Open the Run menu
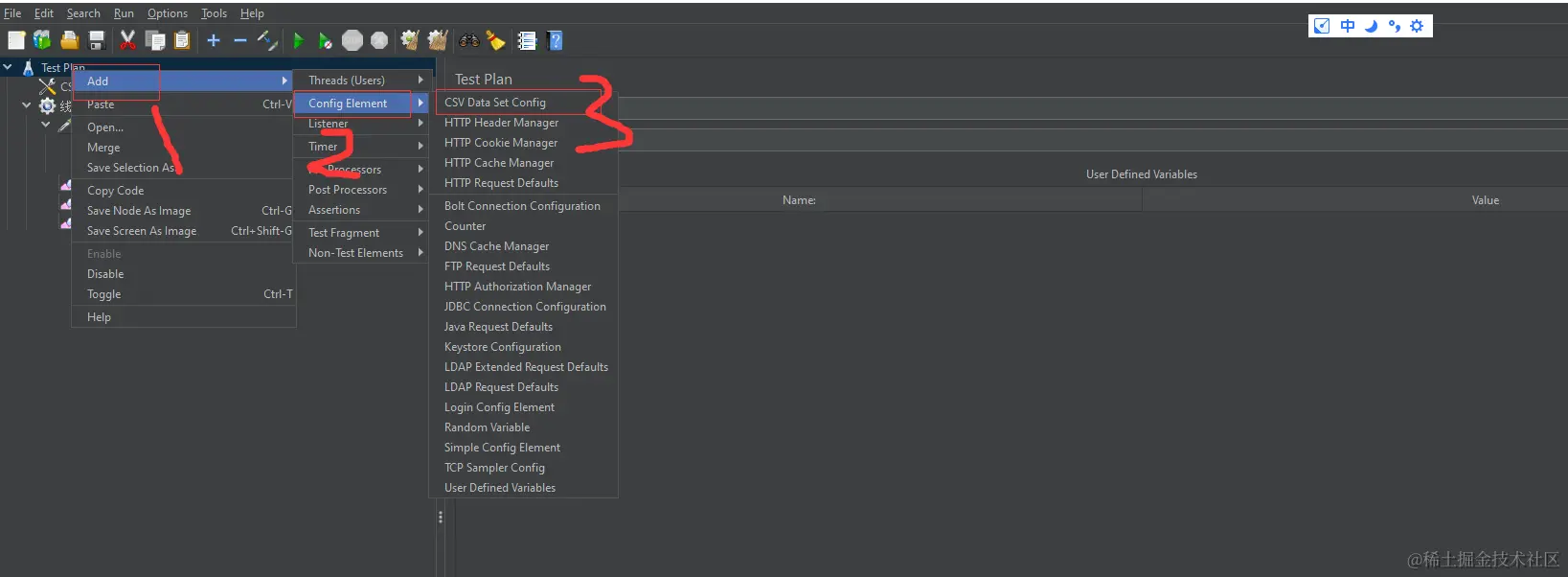This screenshot has width=1568, height=577. pos(124,13)
